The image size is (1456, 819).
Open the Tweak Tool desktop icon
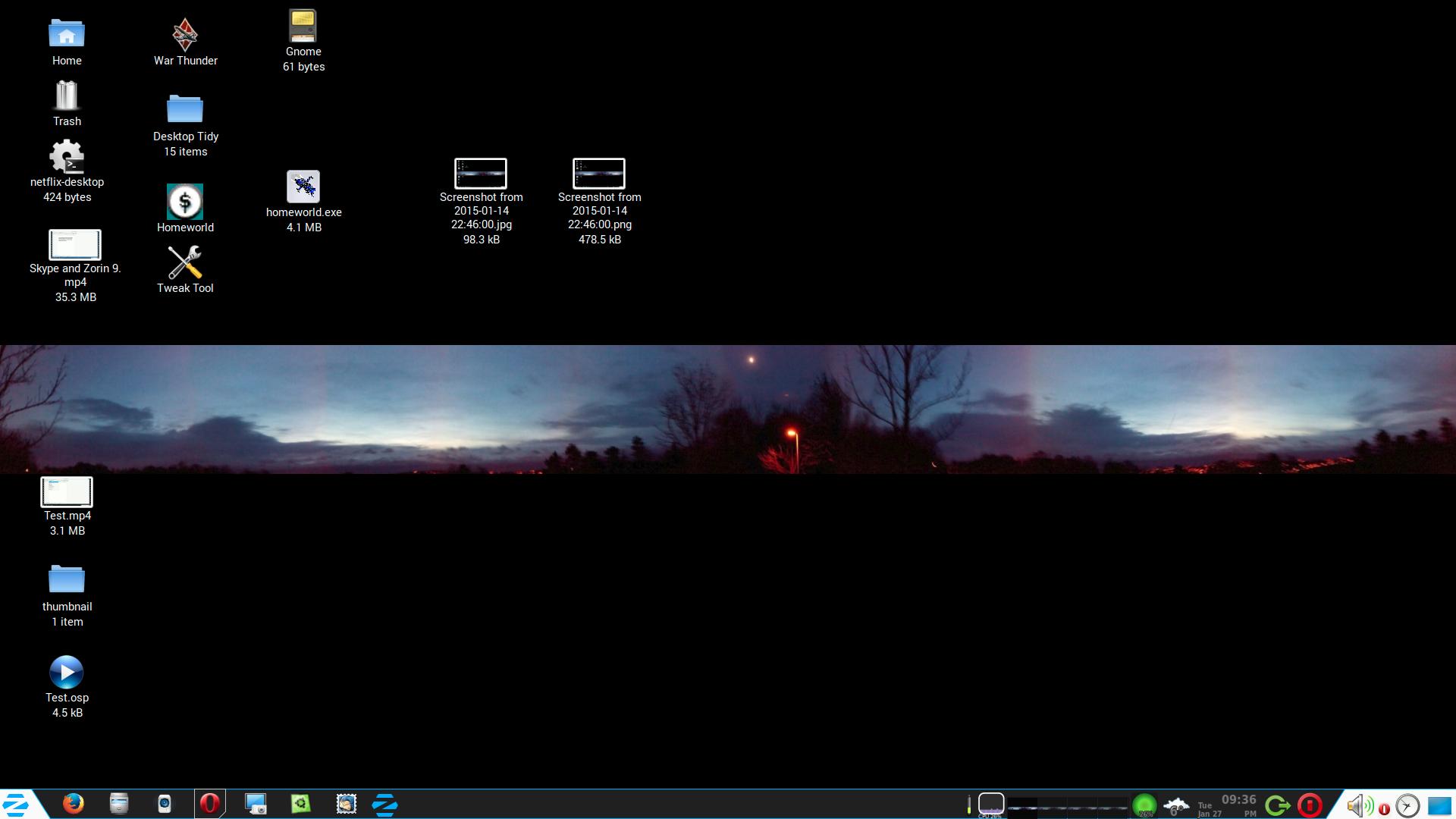point(185,263)
